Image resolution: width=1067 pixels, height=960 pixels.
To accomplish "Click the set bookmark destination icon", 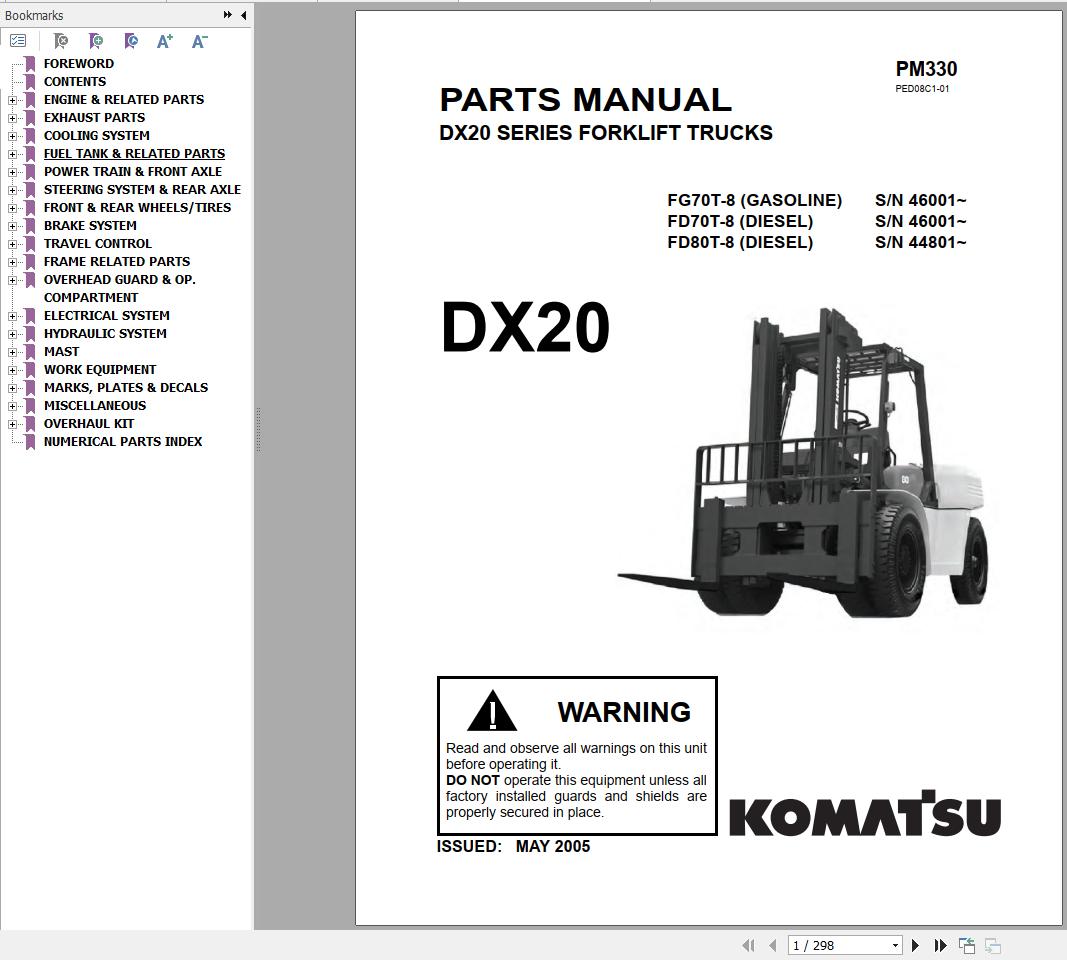I will 131,41.
